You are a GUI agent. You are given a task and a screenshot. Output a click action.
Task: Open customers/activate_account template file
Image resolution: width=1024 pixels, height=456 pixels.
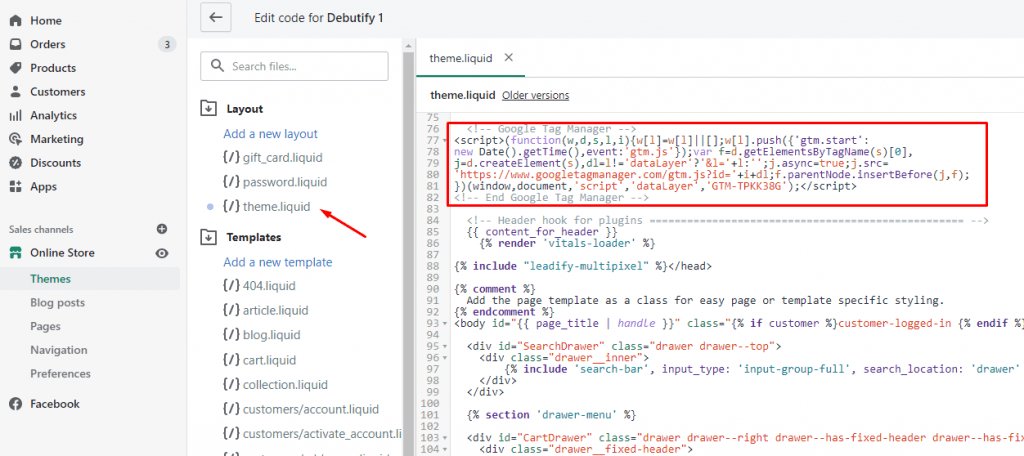point(312,433)
